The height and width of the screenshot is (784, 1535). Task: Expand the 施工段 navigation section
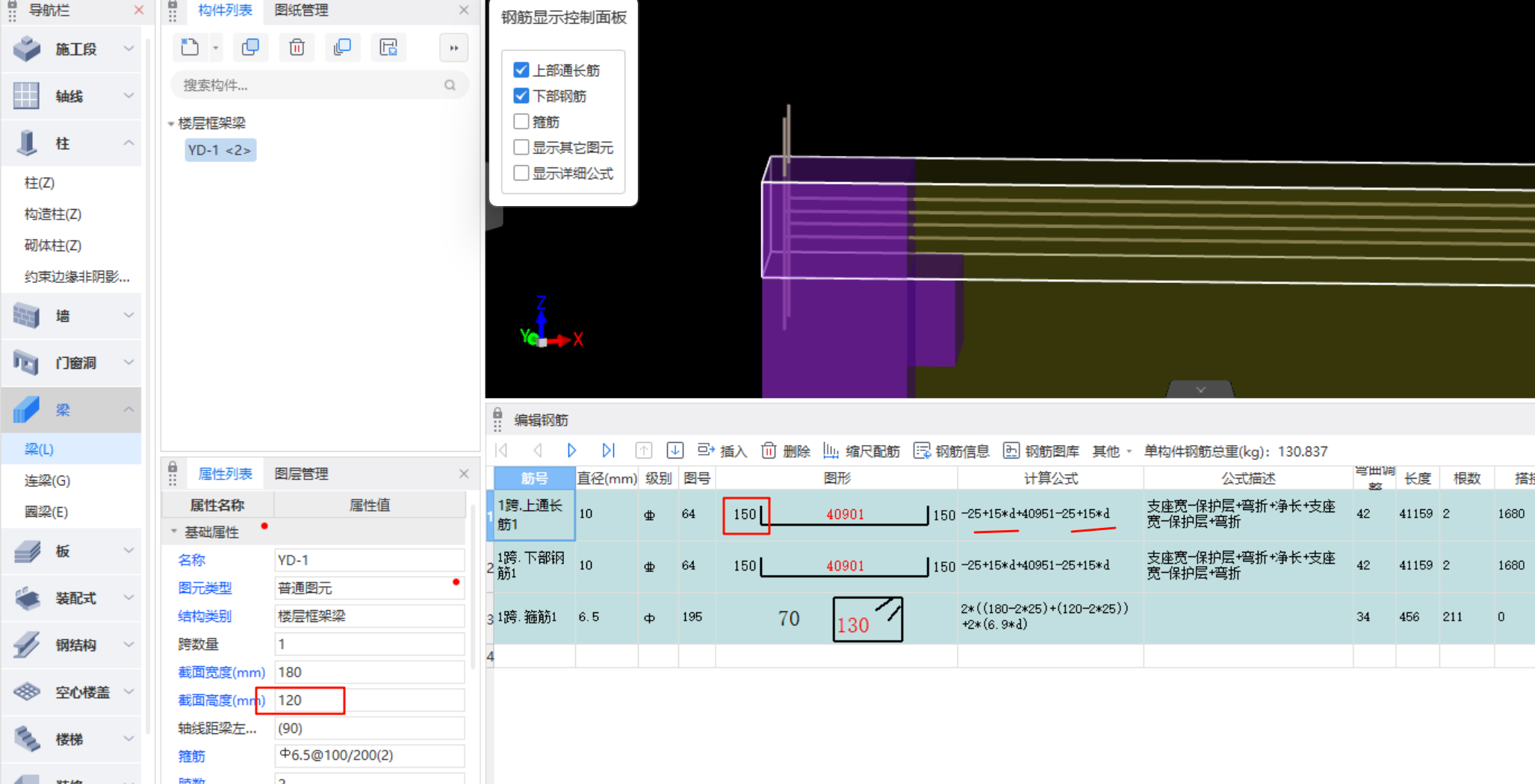128,49
